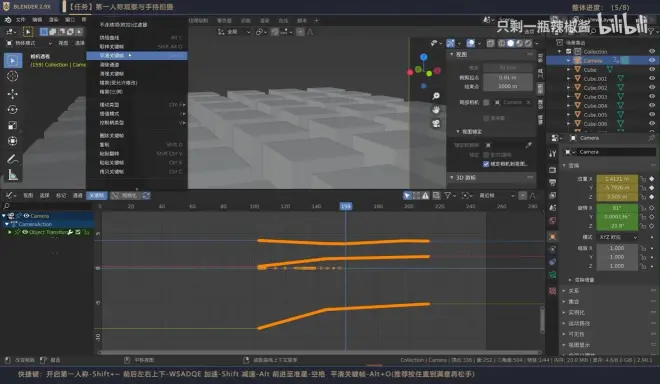660x384 pixels.
Task: Hide Cube.001 using its eye icon
Action: [652, 79]
